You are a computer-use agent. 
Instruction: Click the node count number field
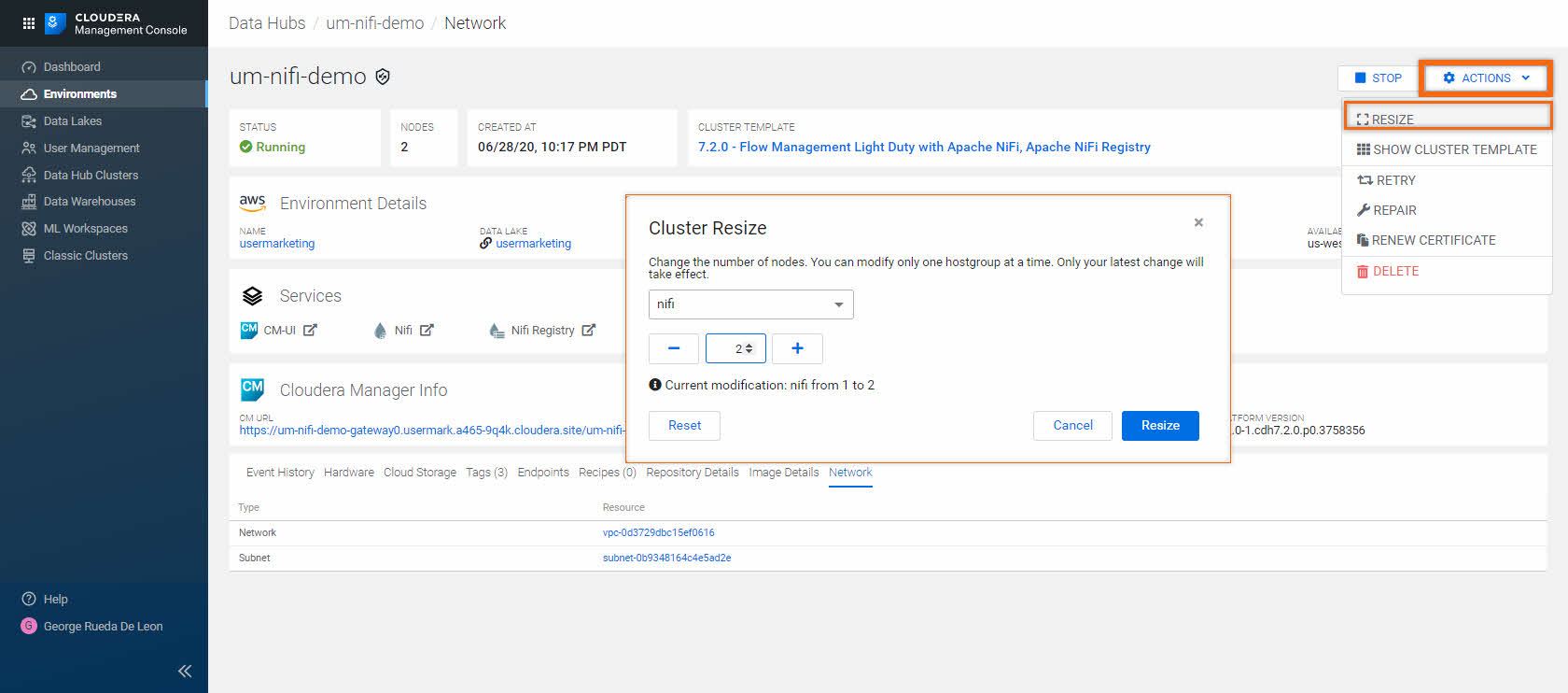(x=735, y=348)
